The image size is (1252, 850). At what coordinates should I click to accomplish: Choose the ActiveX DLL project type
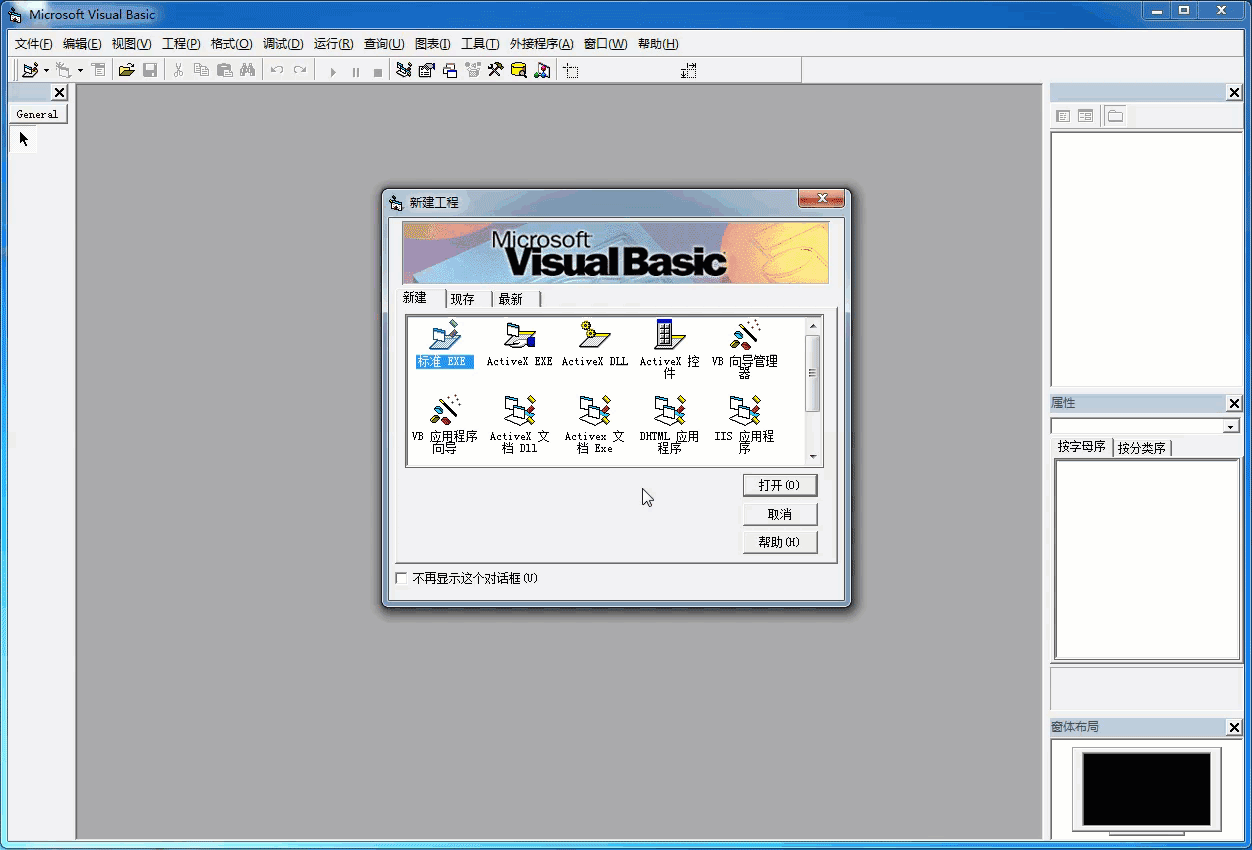click(x=595, y=345)
